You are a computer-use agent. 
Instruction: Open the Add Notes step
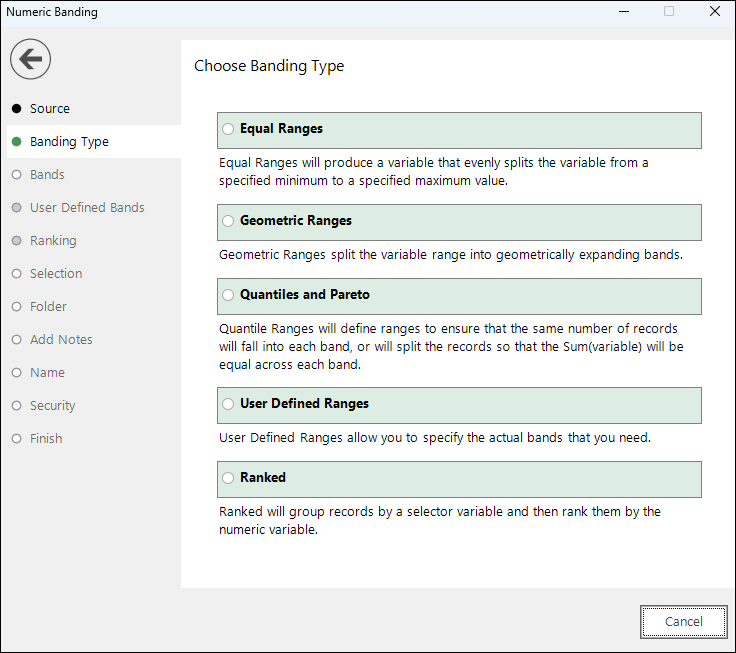61,339
